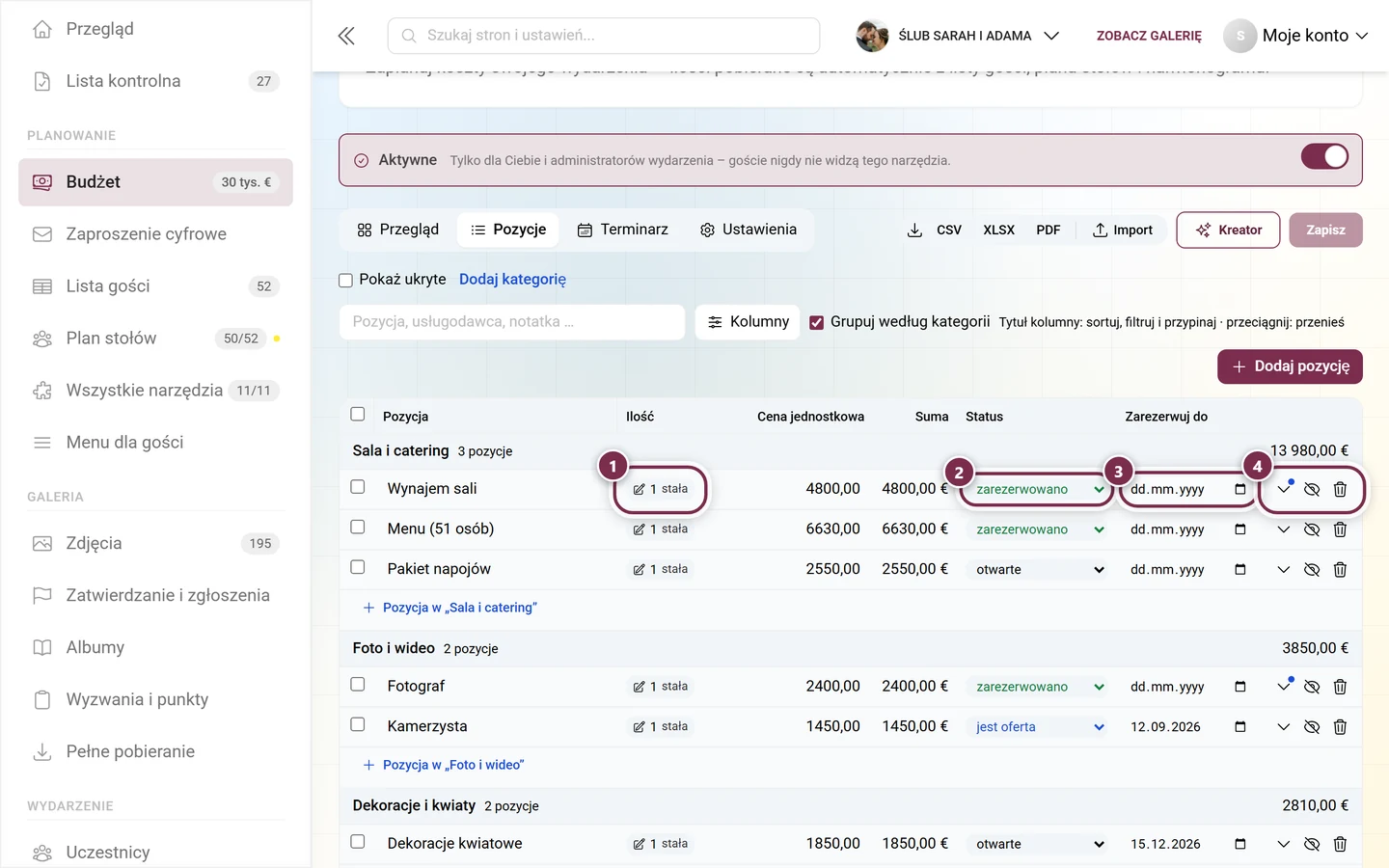Switch to the Terminarz tab

(x=623, y=230)
